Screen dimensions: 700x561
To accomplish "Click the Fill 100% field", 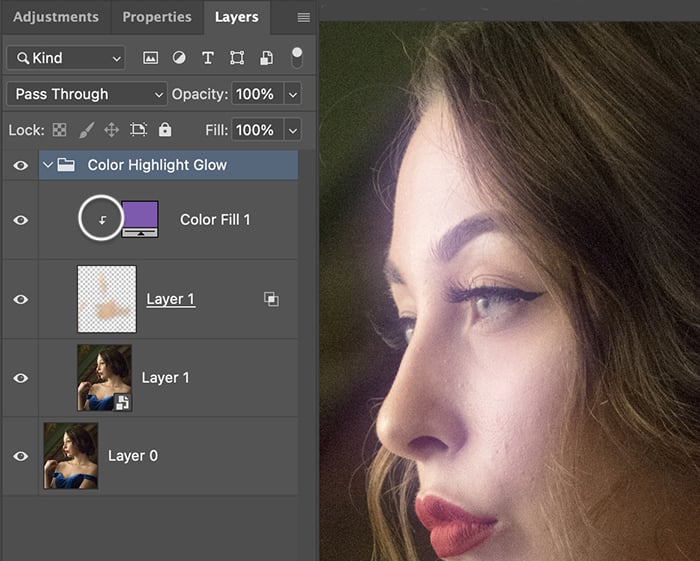I will click(257, 130).
